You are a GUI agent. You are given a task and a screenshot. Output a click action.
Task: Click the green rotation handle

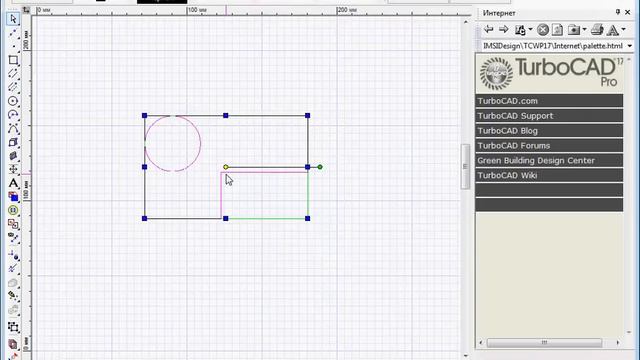[320, 167]
